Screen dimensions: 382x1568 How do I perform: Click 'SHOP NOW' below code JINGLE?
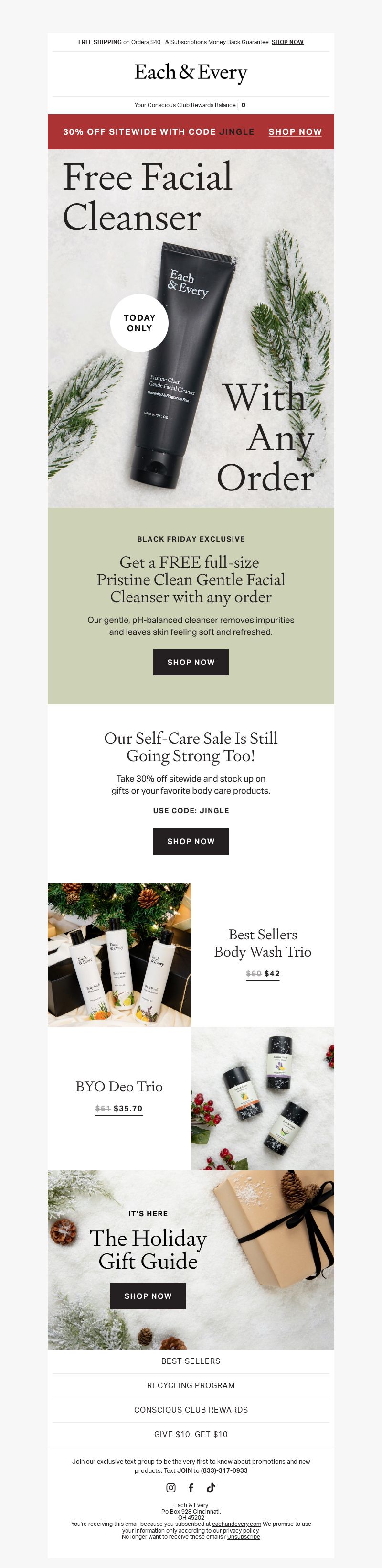(191, 841)
